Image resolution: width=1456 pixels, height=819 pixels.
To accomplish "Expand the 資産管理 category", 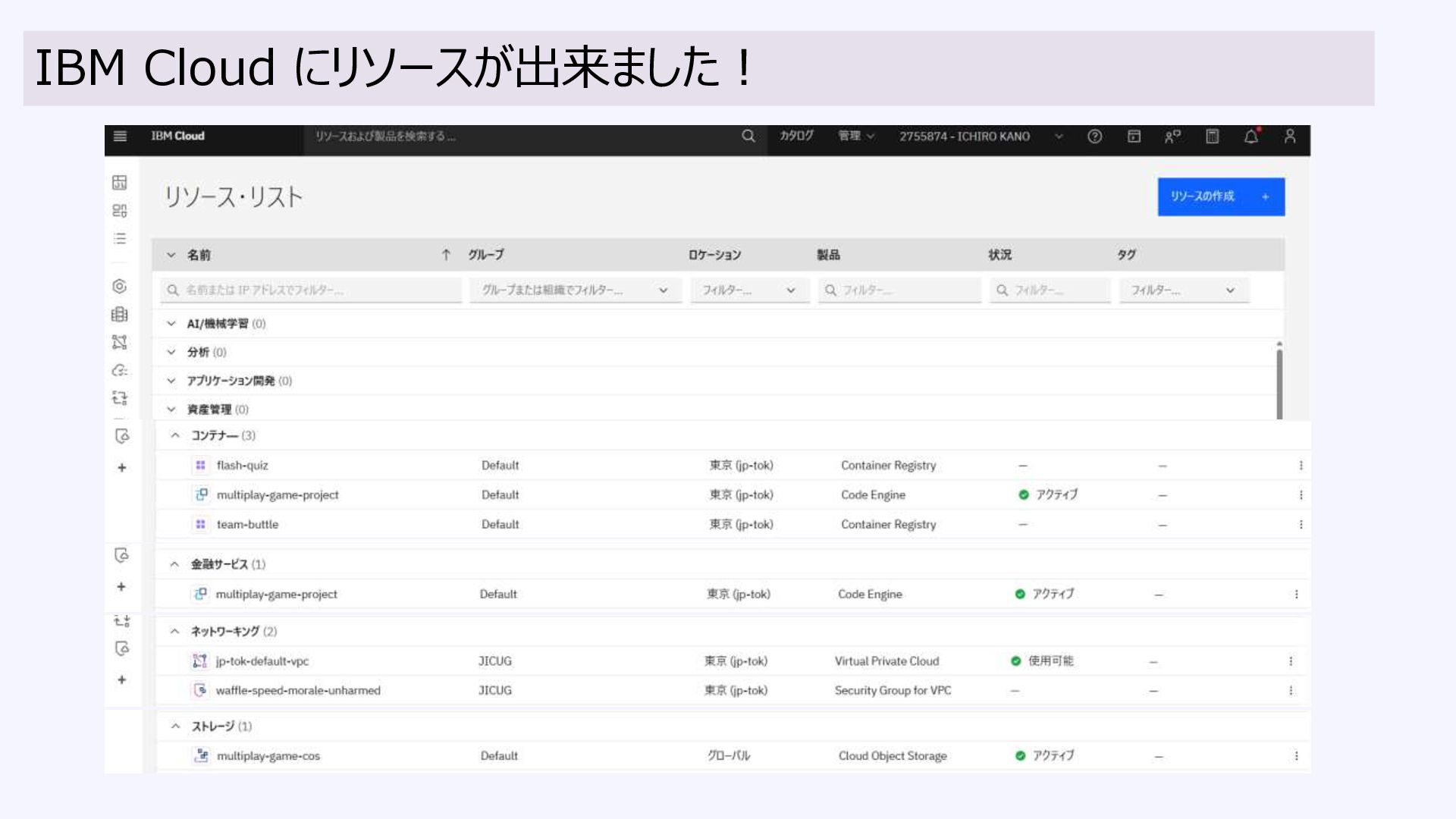I will point(171,409).
